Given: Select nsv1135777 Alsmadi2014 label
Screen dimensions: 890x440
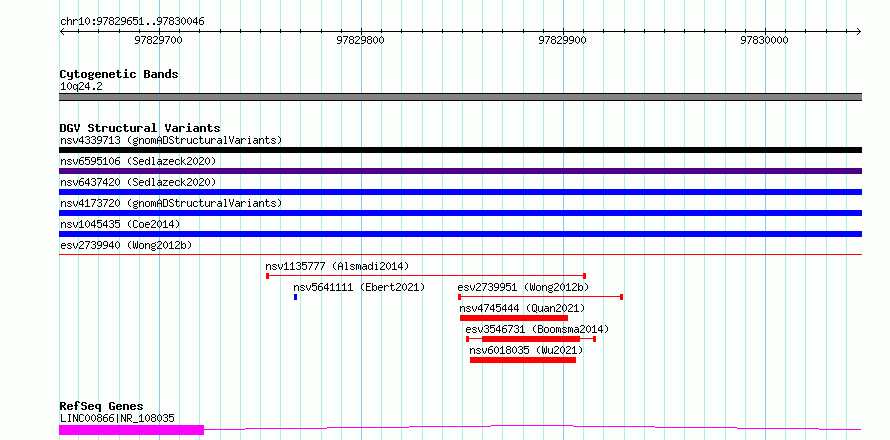Looking at the screenshot, I should tap(337, 266).
